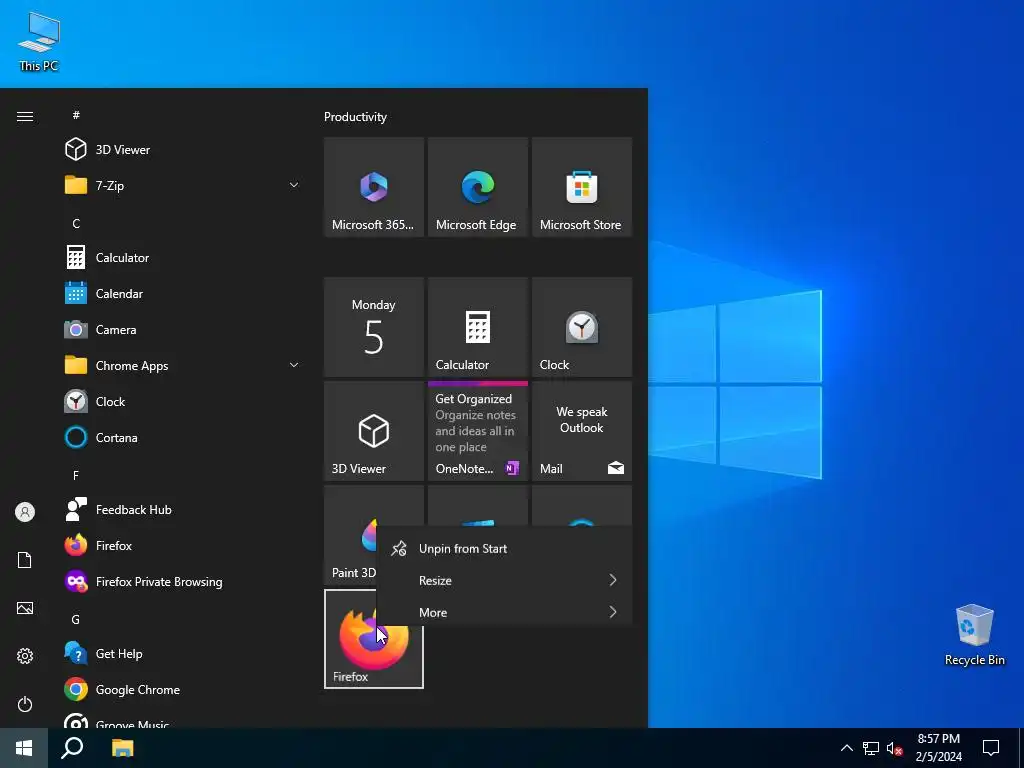Screen dimensions: 1024x768
Task: Open the OneNote Get Organized tile
Action: click(x=477, y=431)
